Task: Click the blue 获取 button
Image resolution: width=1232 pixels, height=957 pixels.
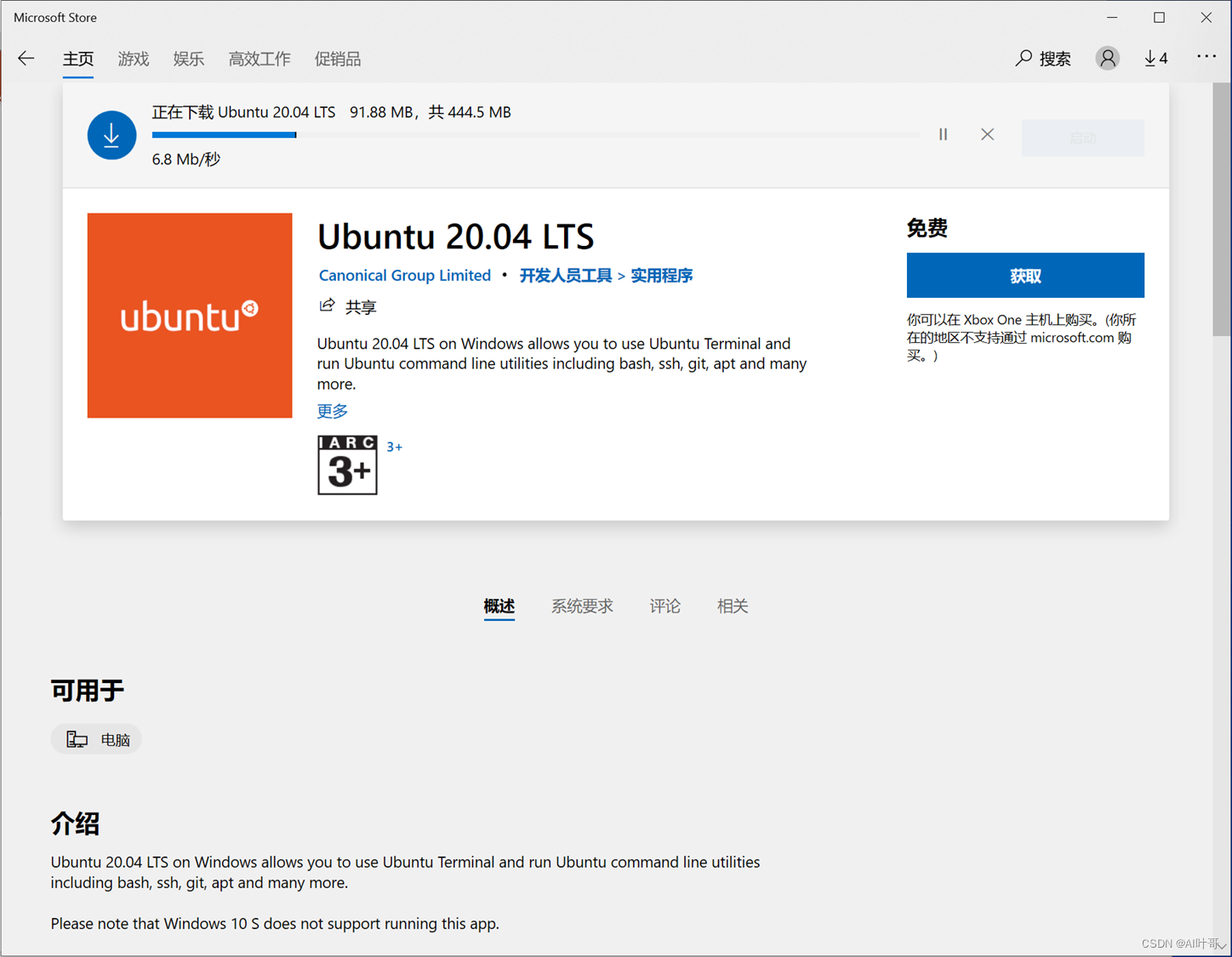Action: 1025,276
